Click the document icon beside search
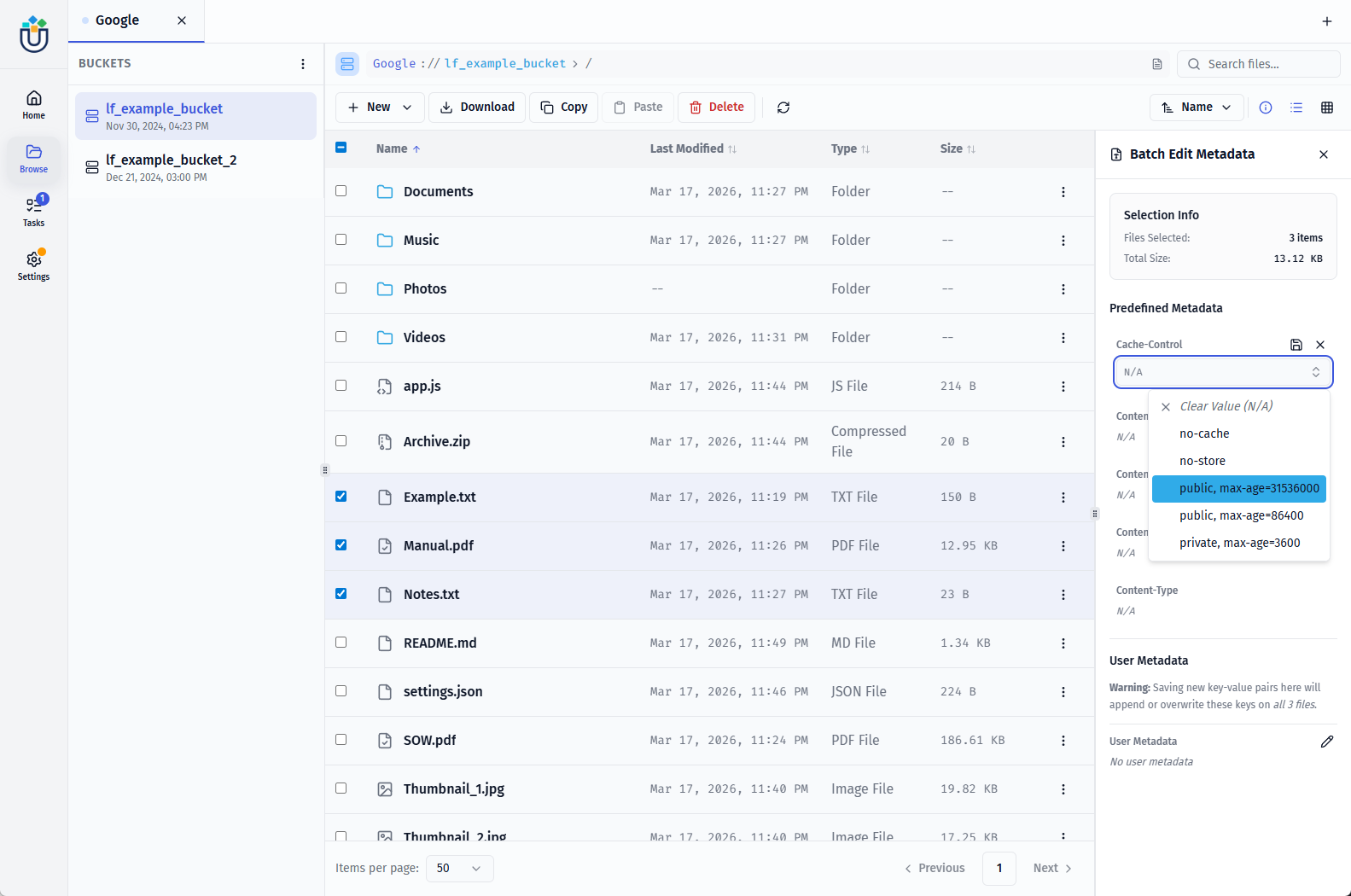 coord(1157,64)
